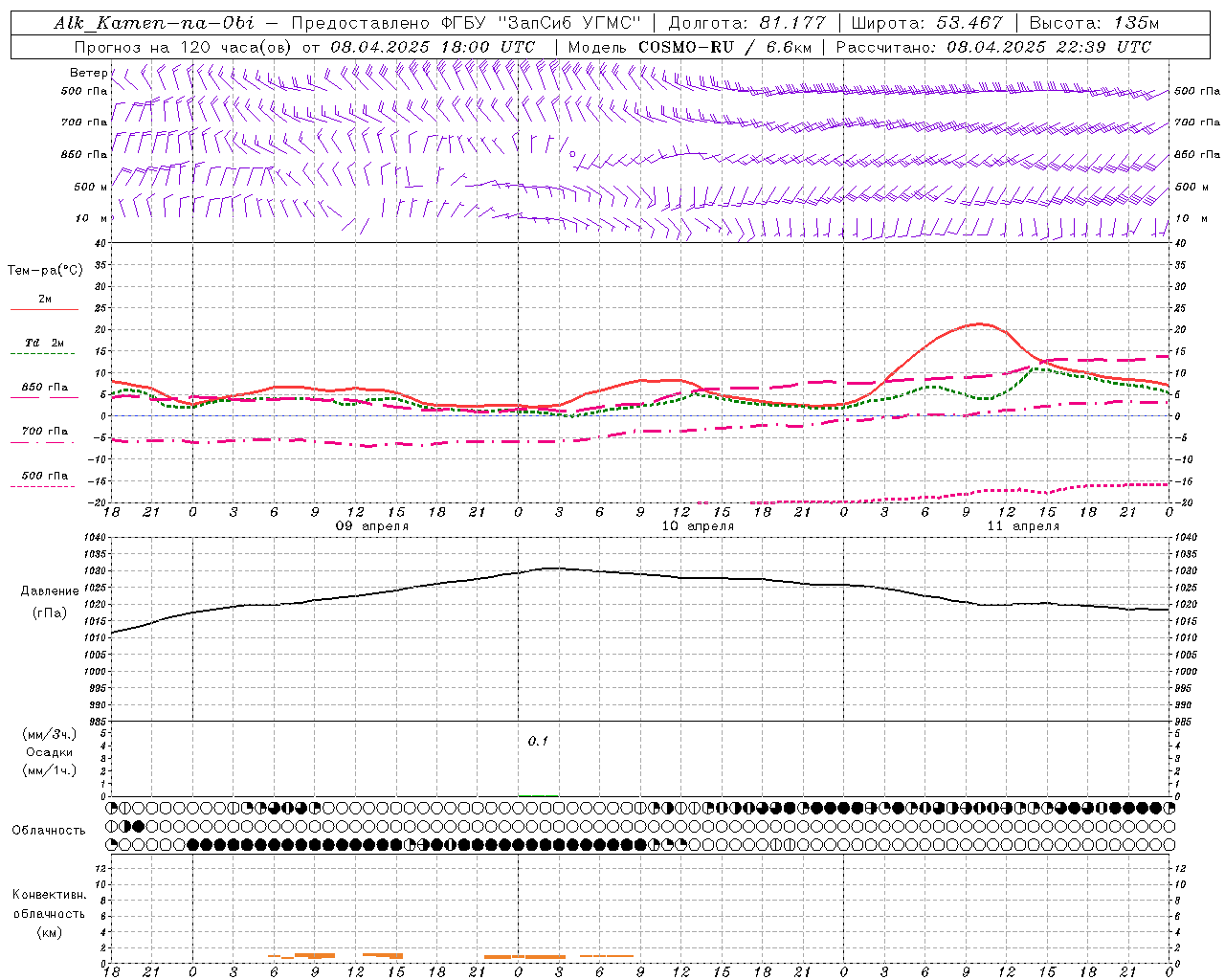Screen dimensions: 1225x980
Task: Click the '(мм/1ч.)' precipitation unit label
Action: click(x=50, y=770)
